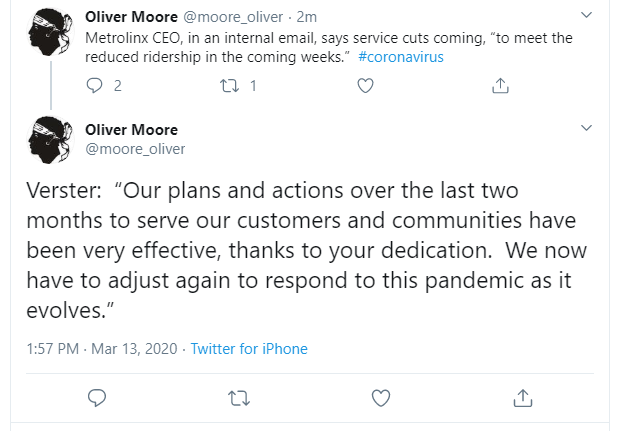Open the #coronavirus hashtag link

(x=400, y=57)
